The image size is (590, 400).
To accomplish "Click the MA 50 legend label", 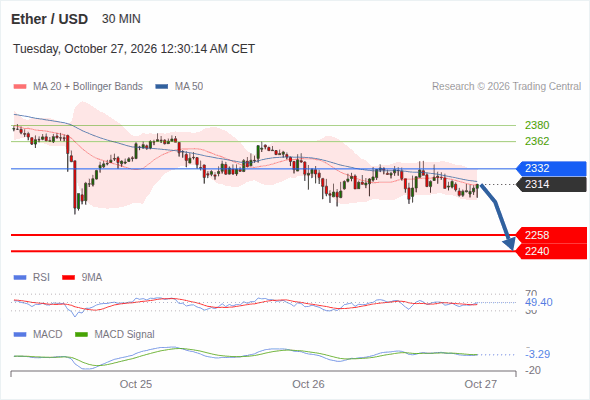I will (x=189, y=87).
